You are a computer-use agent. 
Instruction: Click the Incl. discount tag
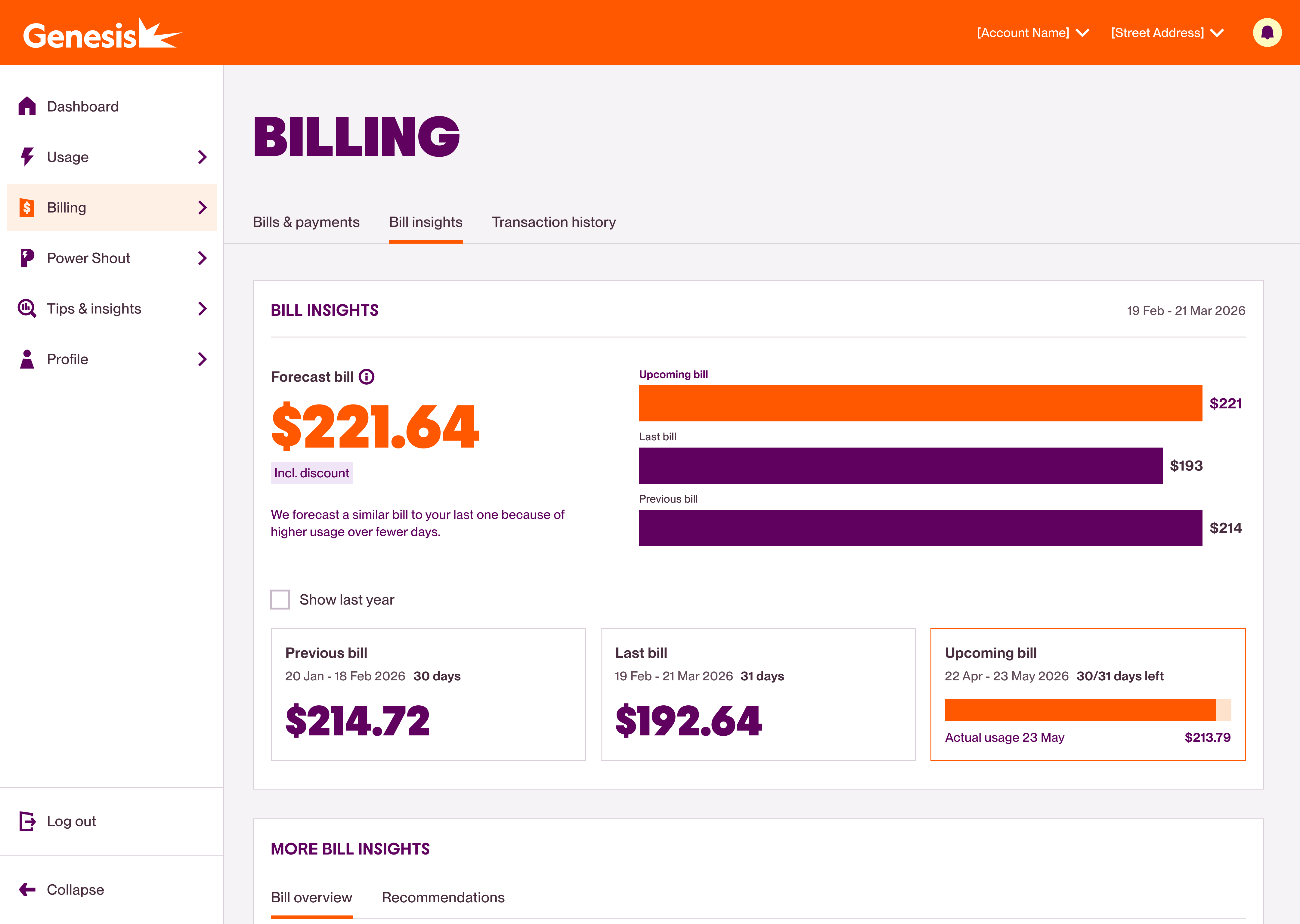(311, 473)
